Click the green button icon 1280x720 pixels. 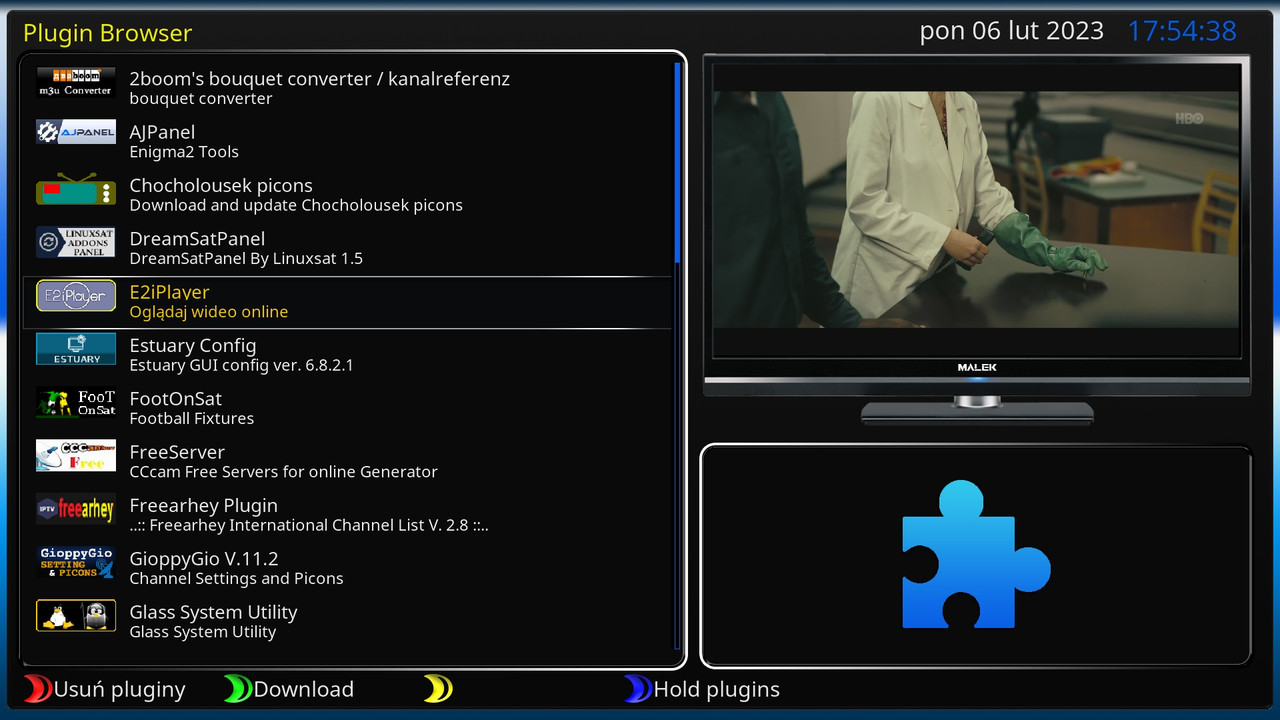pyautogui.click(x=238, y=689)
